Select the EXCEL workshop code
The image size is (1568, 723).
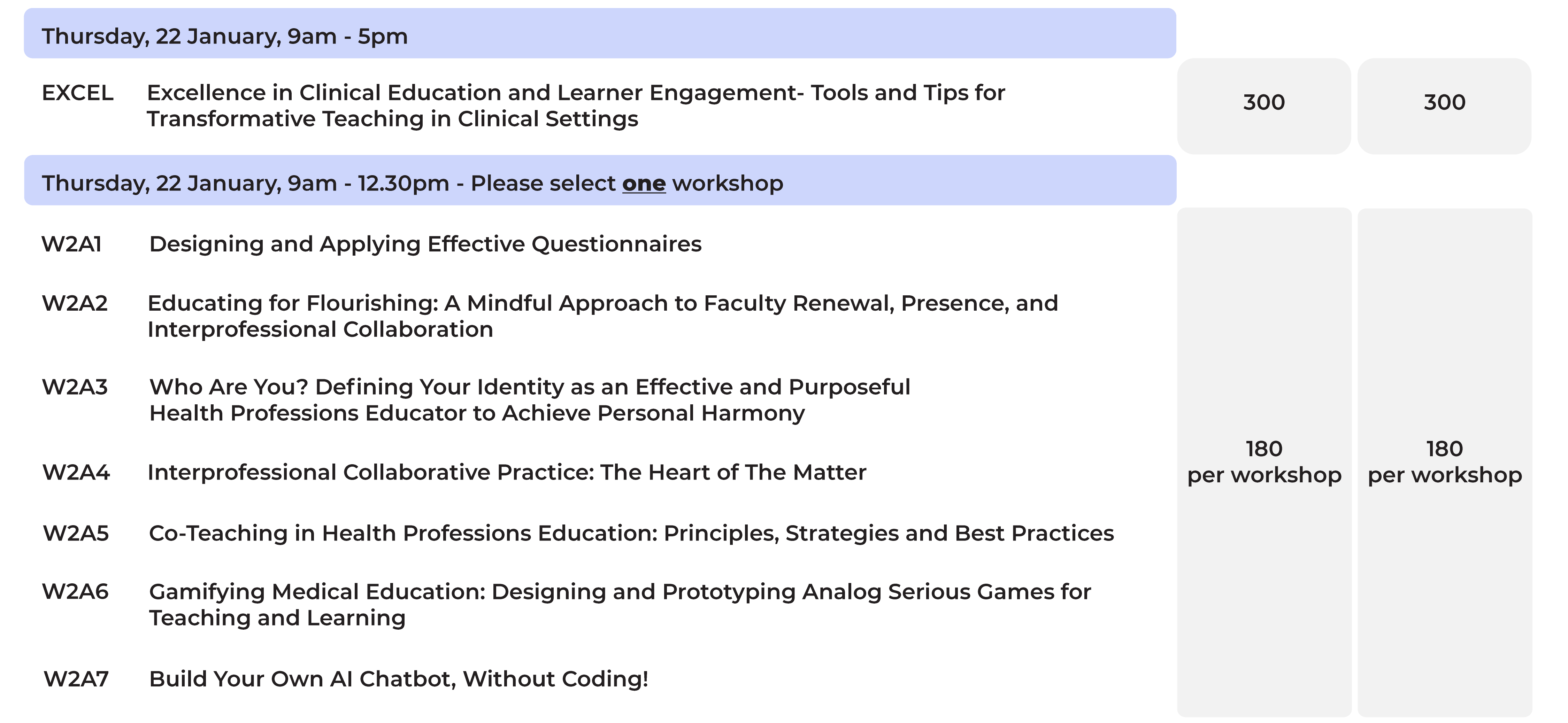click(x=77, y=93)
